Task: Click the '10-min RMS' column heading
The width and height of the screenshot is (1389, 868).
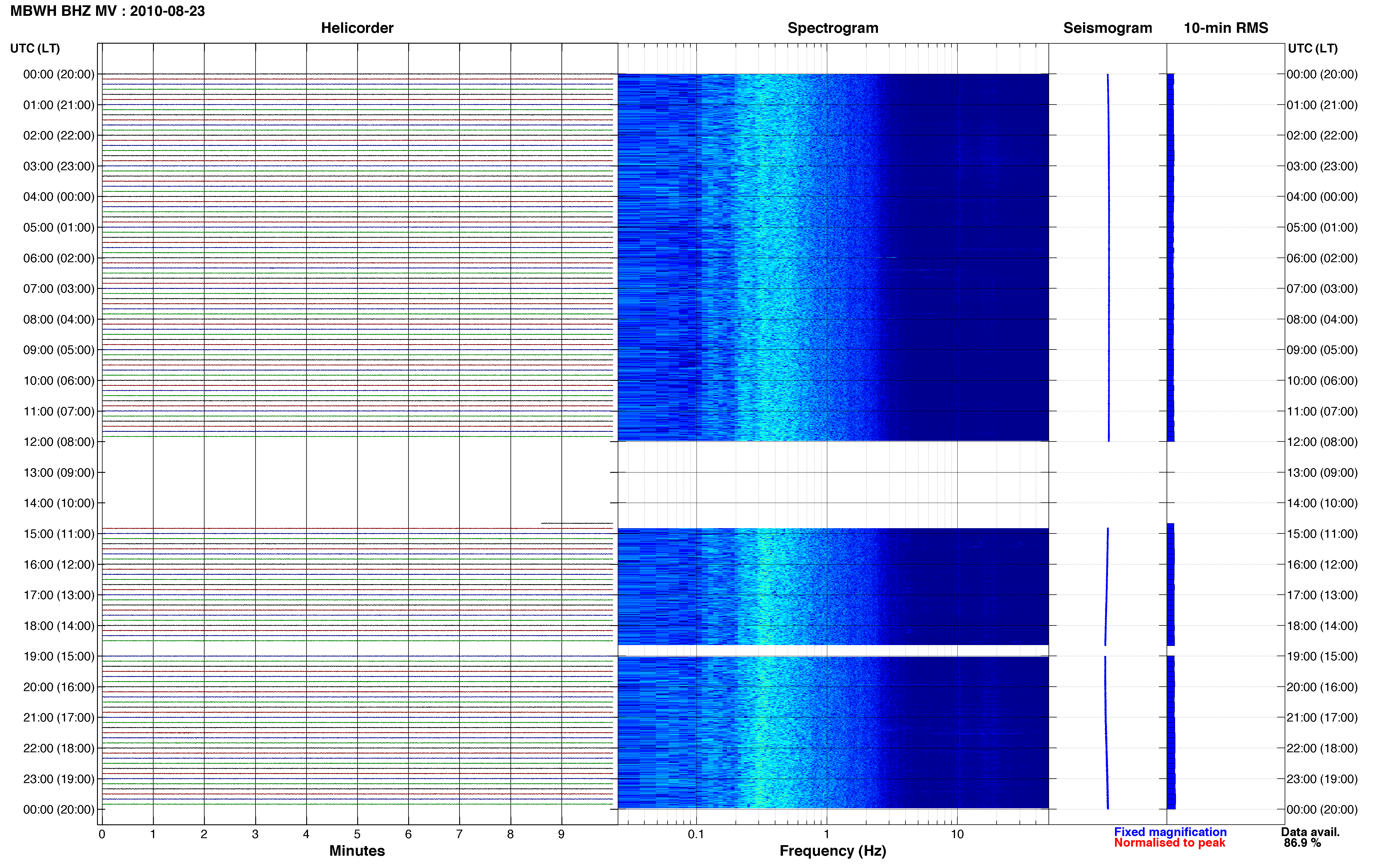Action: tap(1225, 28)
